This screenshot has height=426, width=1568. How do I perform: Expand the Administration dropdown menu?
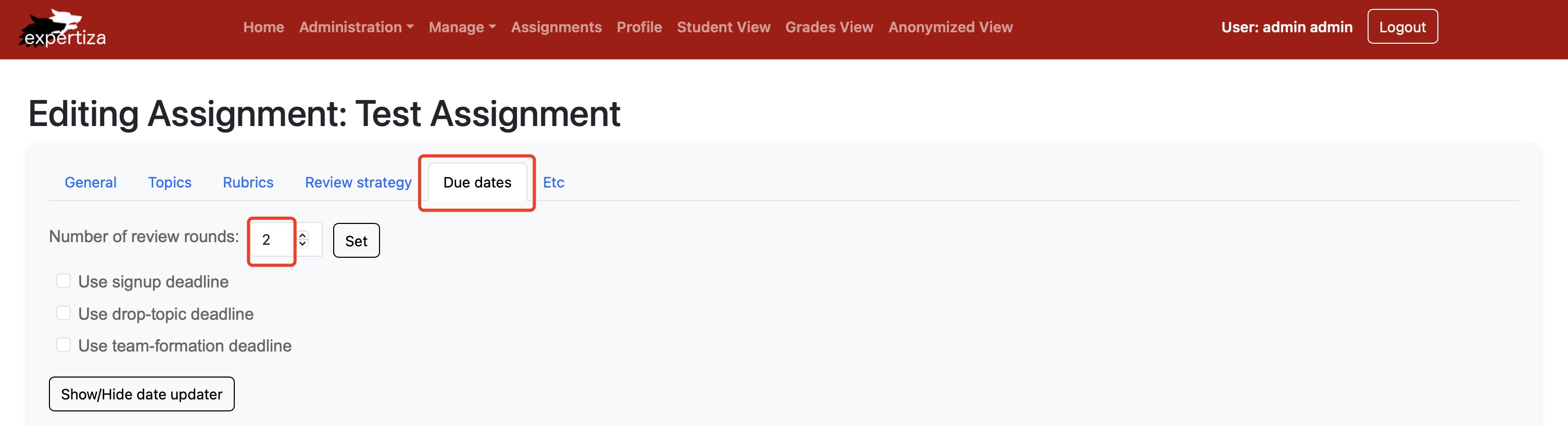click(356, 28)
